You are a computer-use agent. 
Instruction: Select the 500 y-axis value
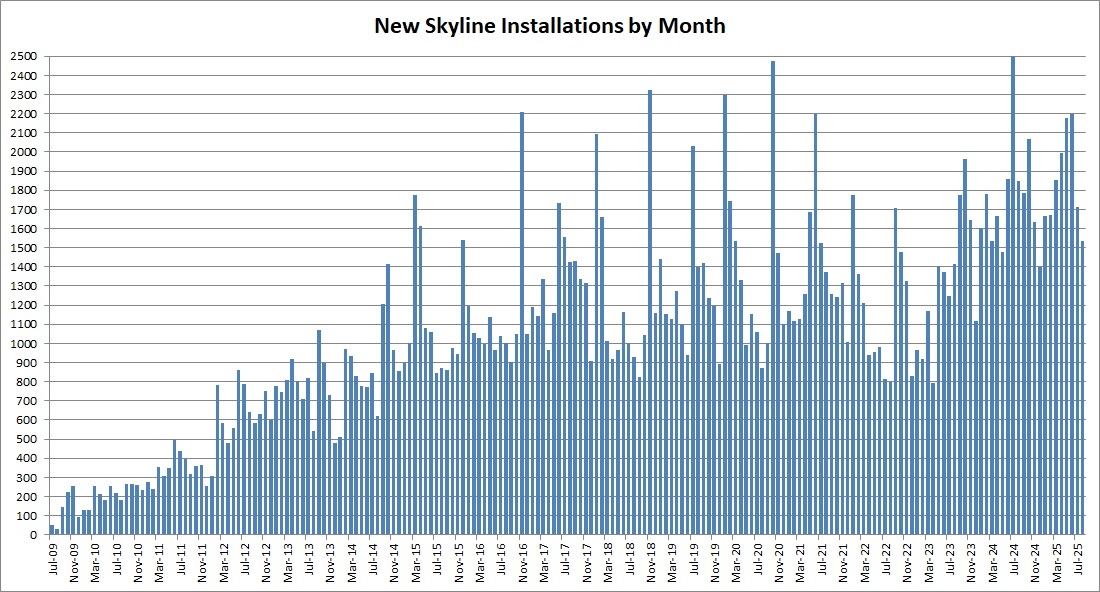click(x=27, y=439)
